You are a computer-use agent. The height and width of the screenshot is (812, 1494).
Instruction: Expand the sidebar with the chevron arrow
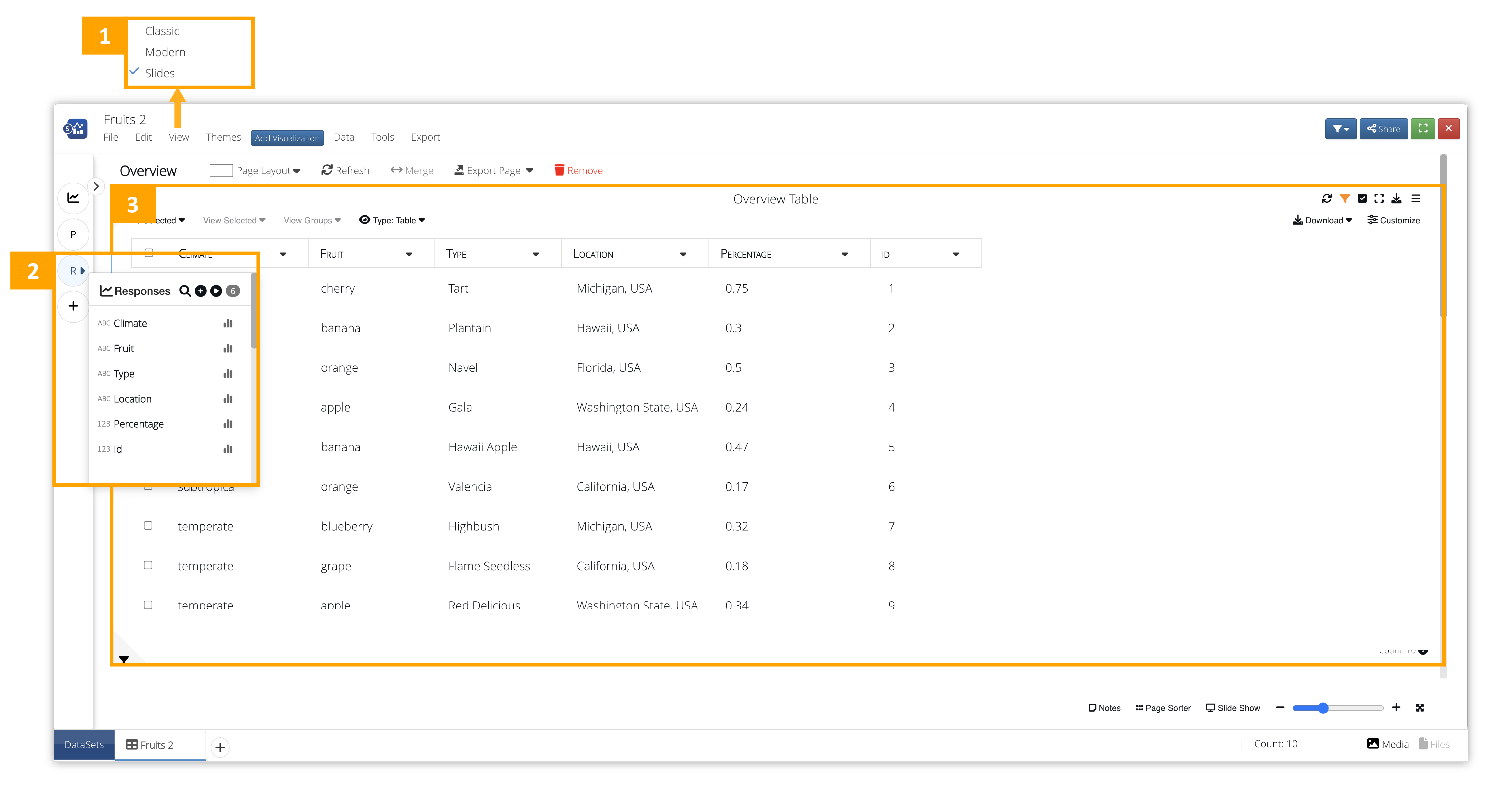tap(96, 186)
